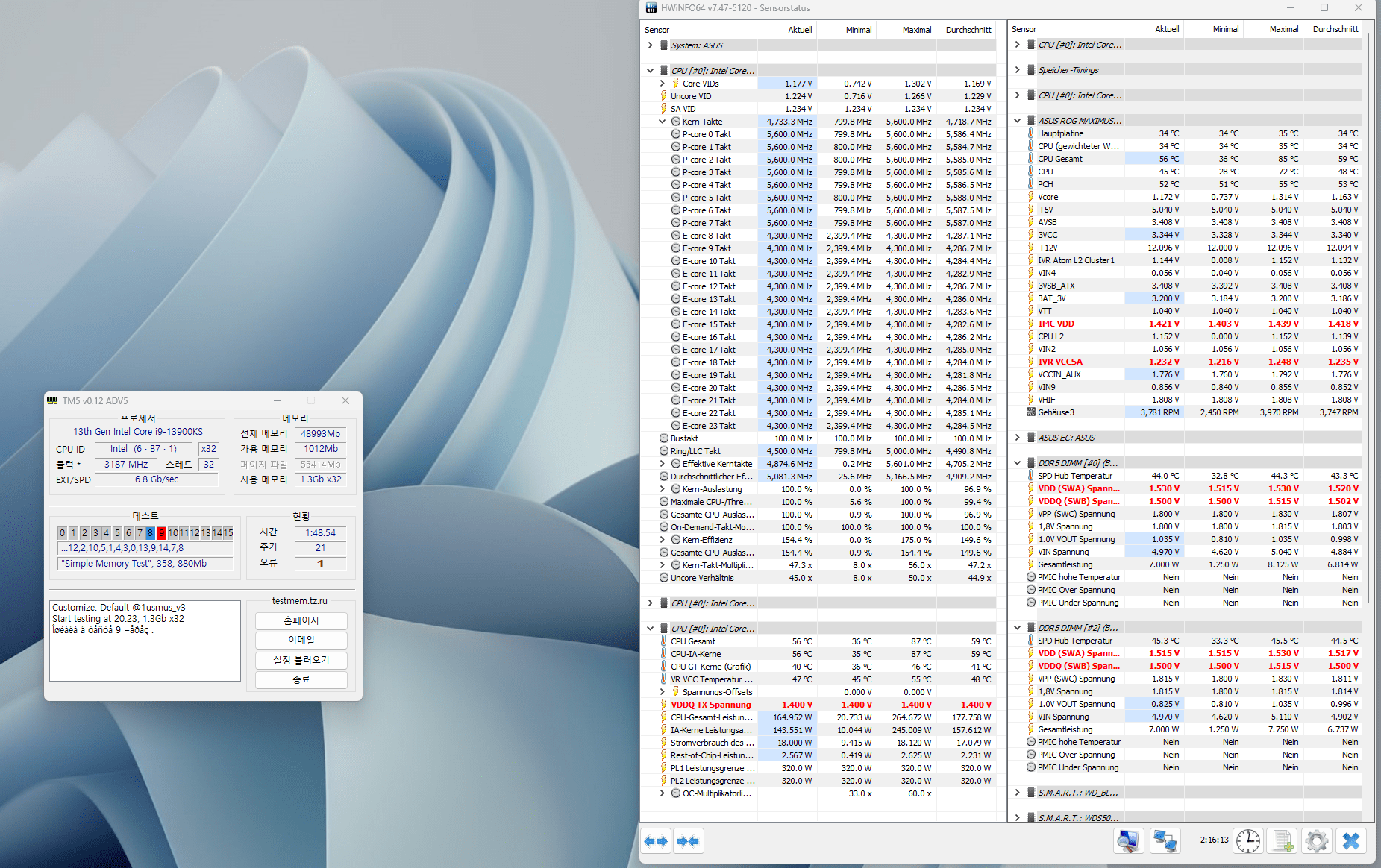The image size is (1381, 868).
Task: Click the network monitors remote icon
Action: [1164, 841]
